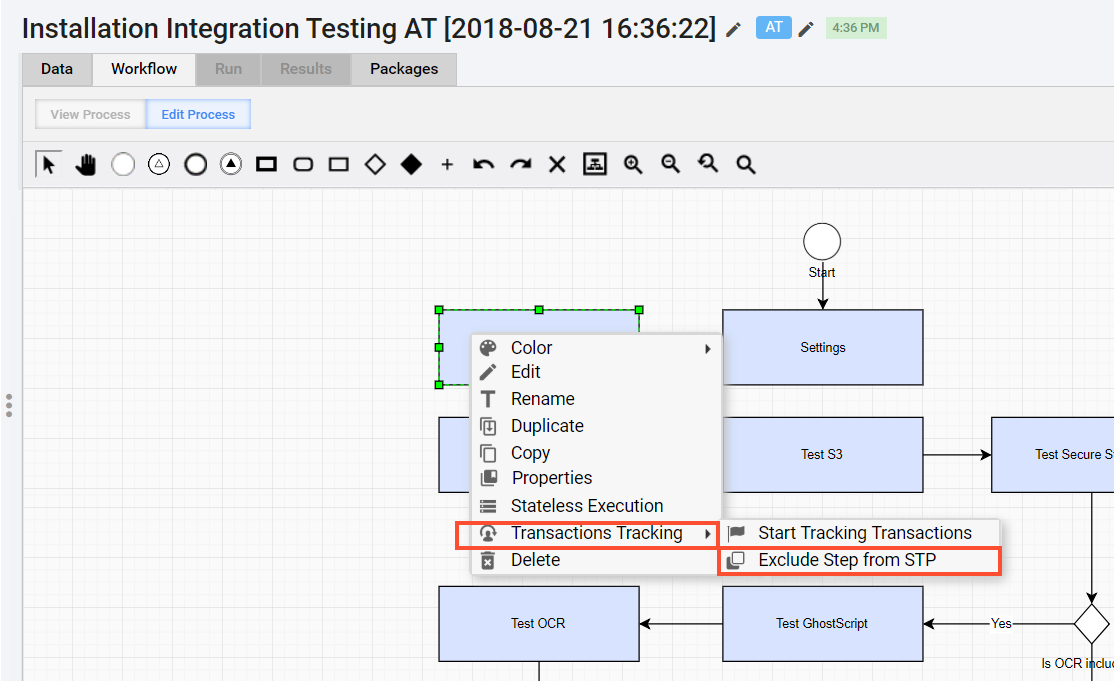Viewport: 1114px width, 681px height.
Task: Activate the hand pan tool
Action: pos(86,165)
